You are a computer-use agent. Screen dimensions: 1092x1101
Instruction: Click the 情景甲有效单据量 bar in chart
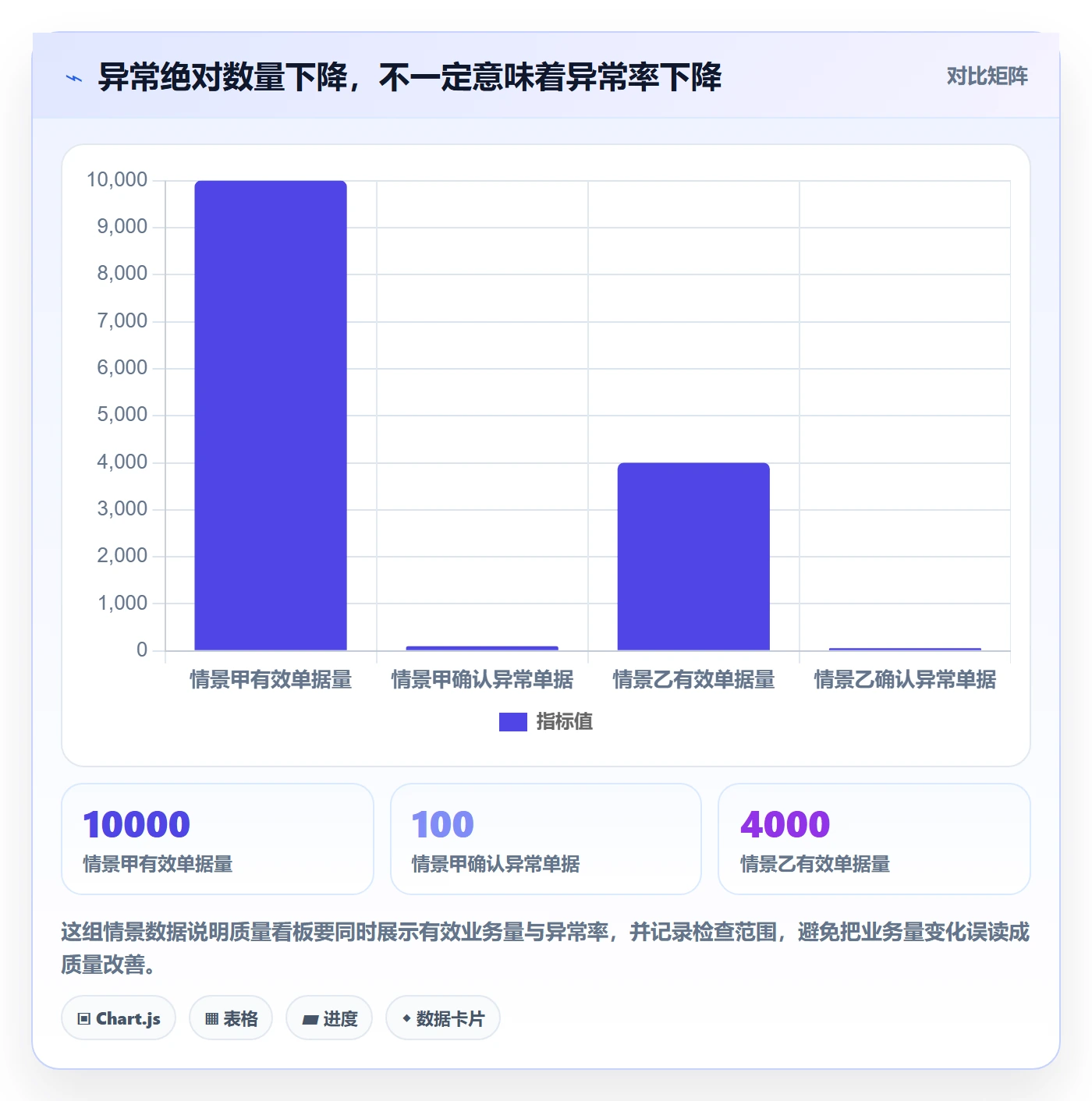[x=271, y=416]
